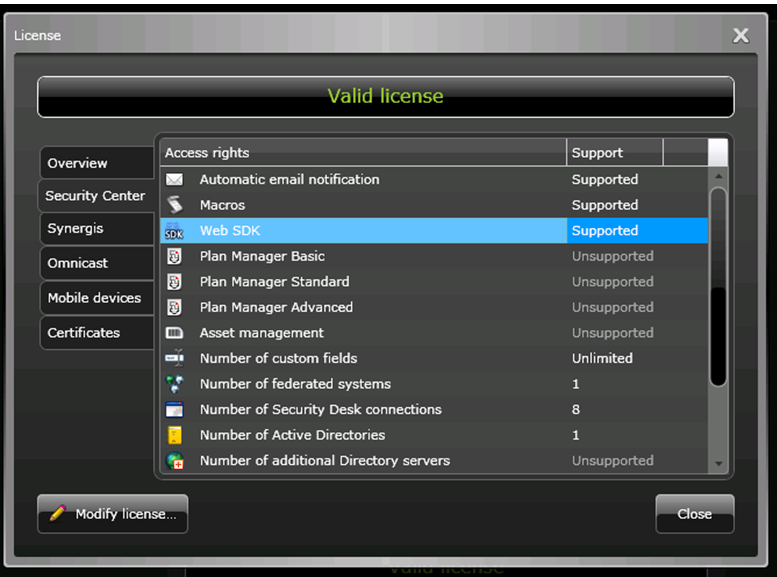Open the Certificates tab

click(x=95, y=333)
